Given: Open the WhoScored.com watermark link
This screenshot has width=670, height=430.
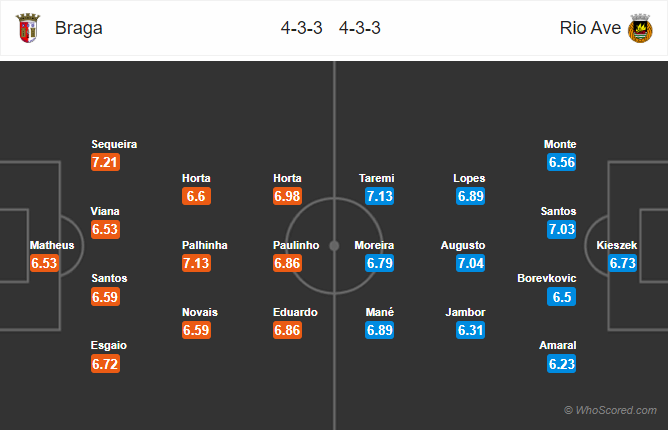Looking at the screenshot, I should click(610, 410).
